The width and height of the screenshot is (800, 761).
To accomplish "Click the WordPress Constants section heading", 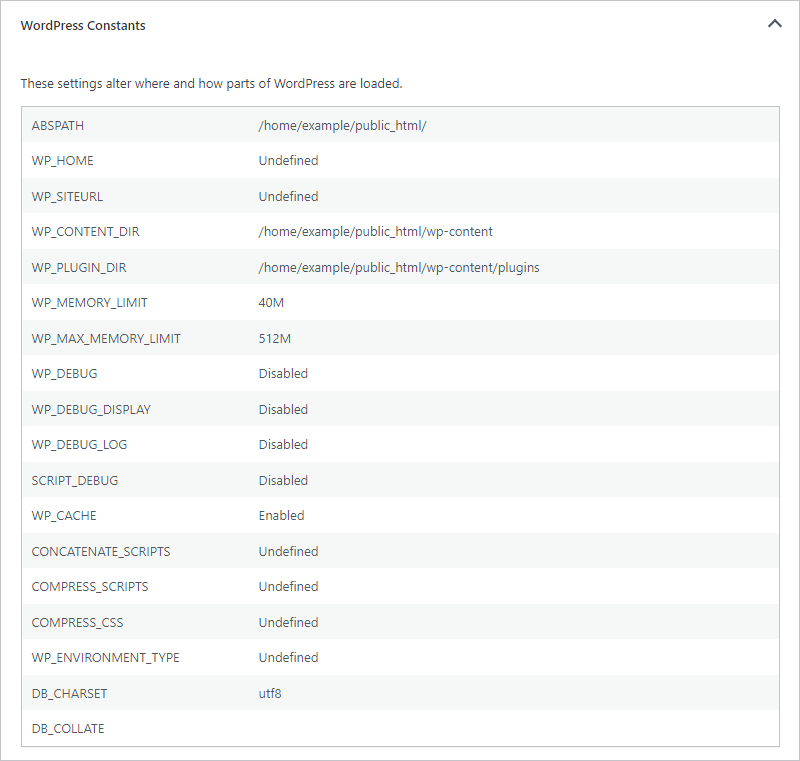I will [x=83, y=26].
